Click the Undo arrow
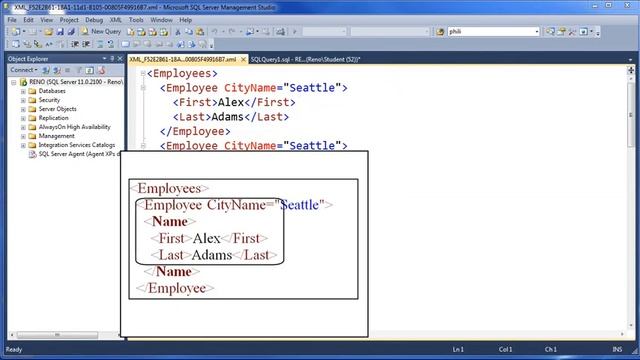 pos(214,31)
